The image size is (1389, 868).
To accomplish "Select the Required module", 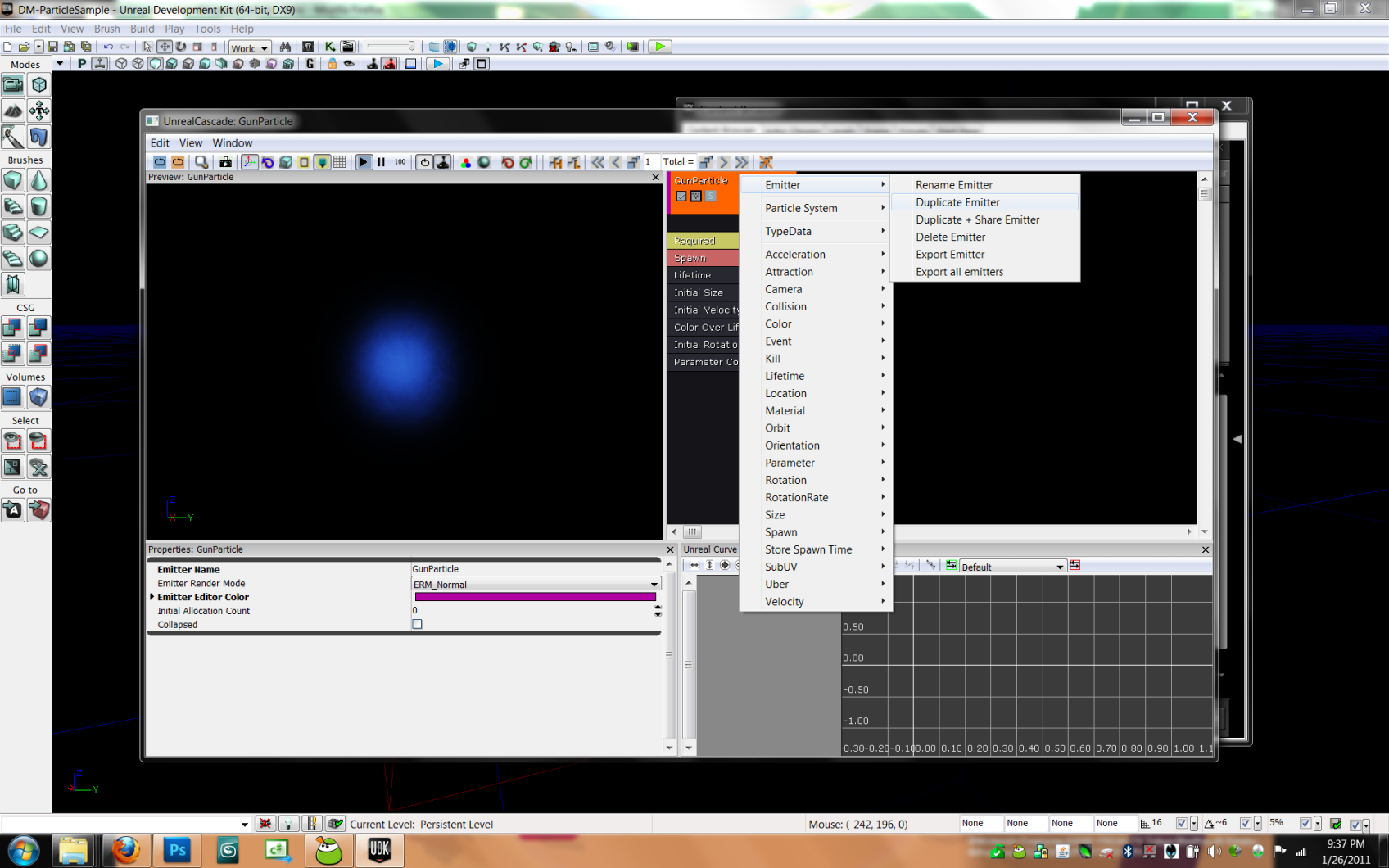I will pos(704,241).
